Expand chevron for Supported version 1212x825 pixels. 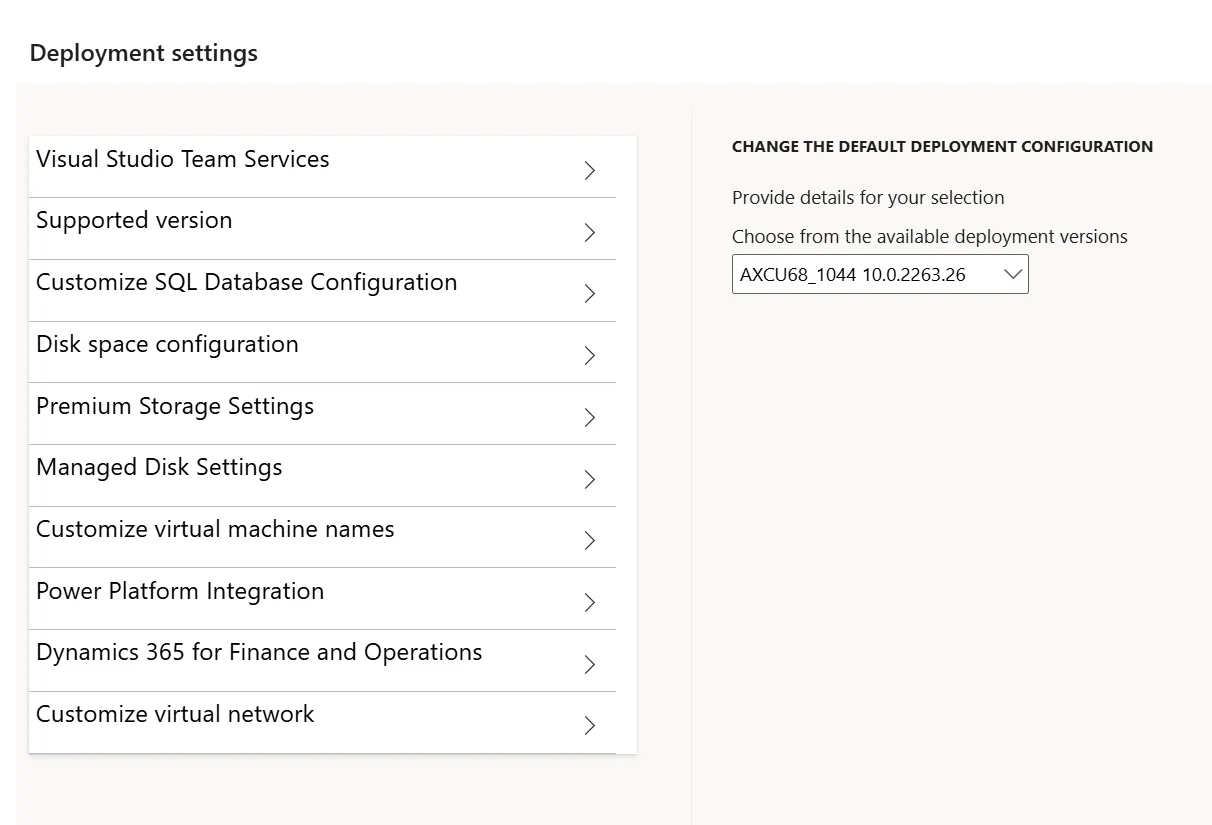pyautogui.click(x=590, y=233)
